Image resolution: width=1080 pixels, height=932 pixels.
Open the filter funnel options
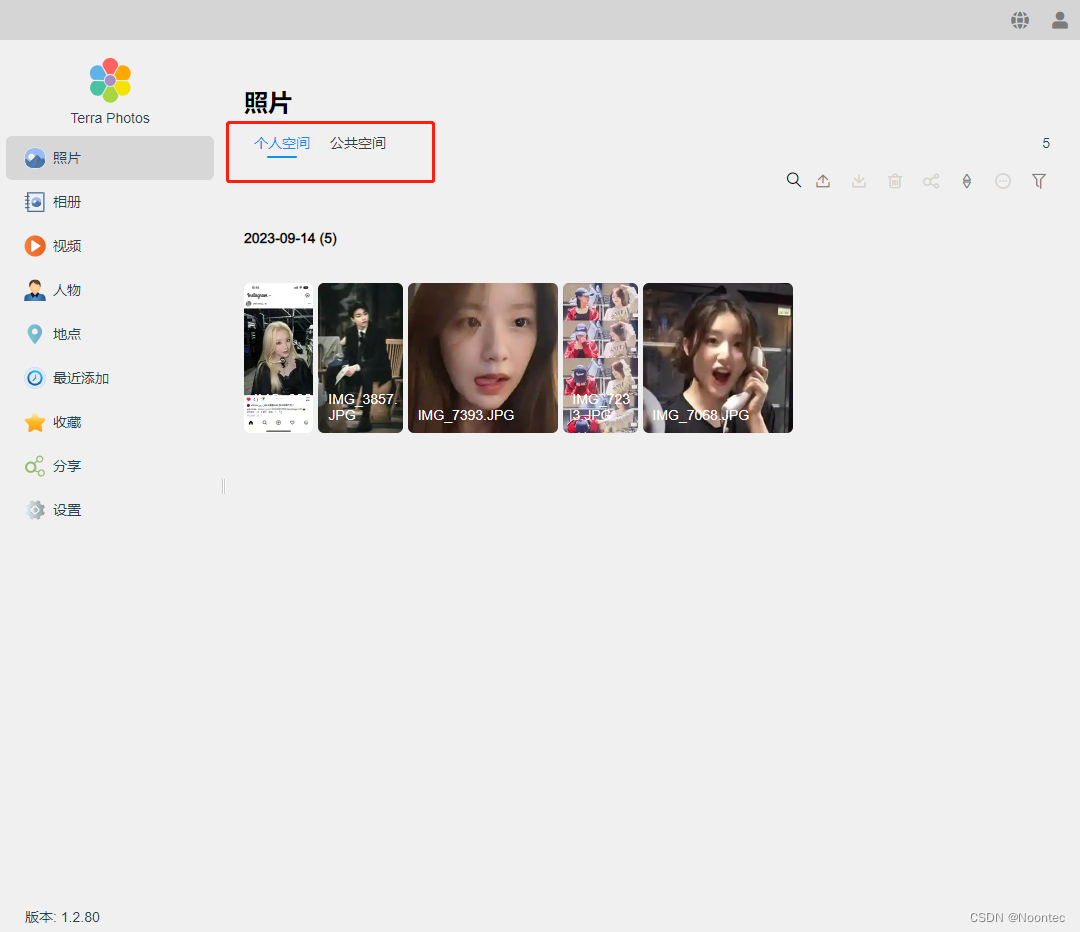pyautogui.click(x=1039, y=181)
